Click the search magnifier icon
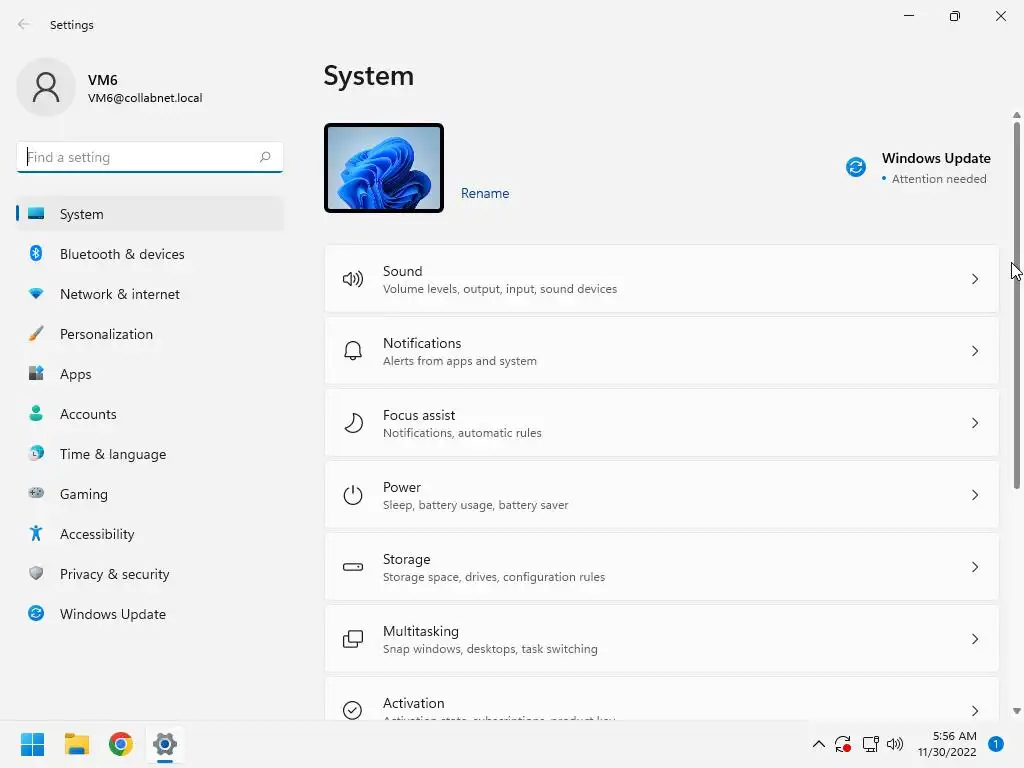 264,157
